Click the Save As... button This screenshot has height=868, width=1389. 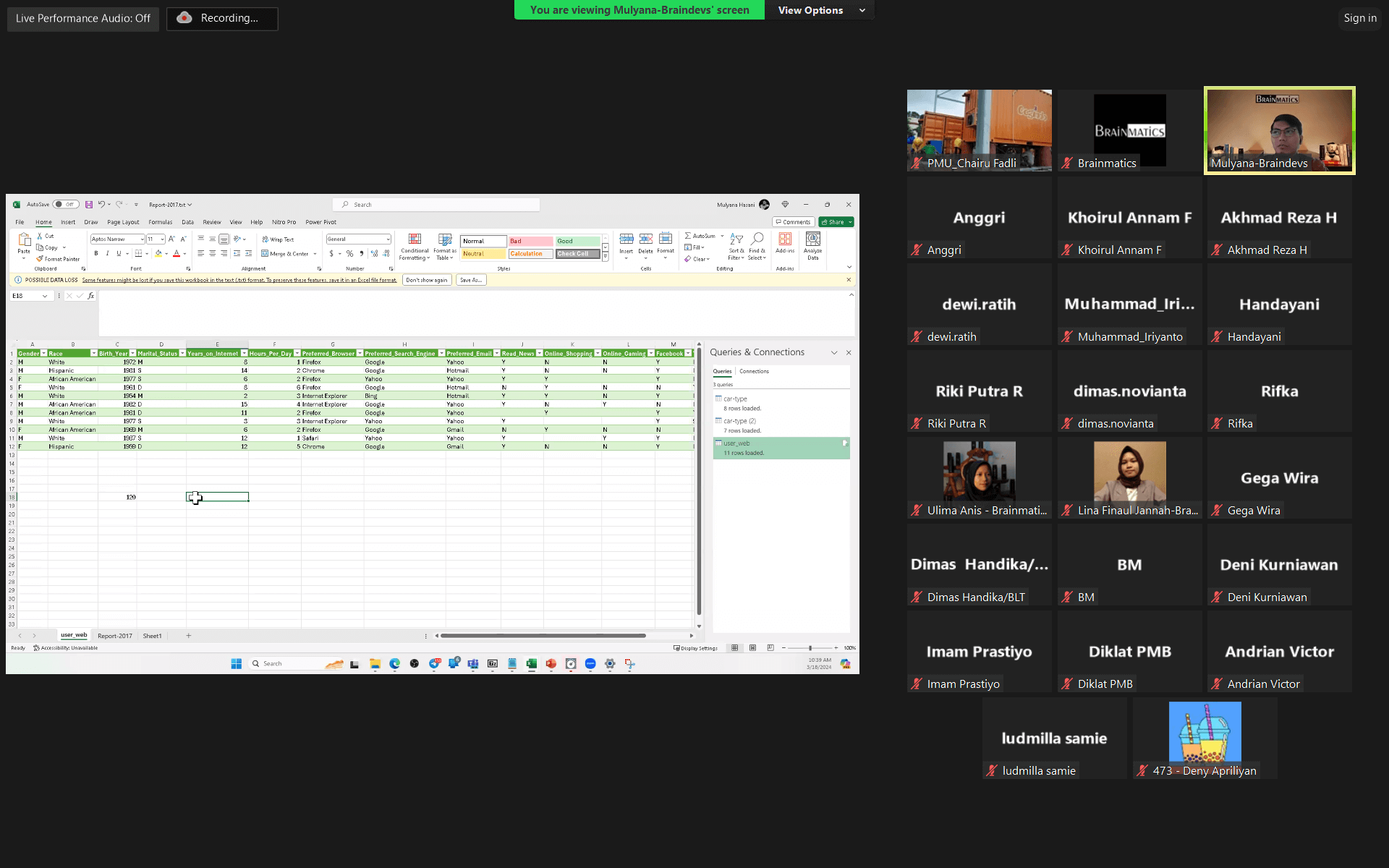click(471, 280)
